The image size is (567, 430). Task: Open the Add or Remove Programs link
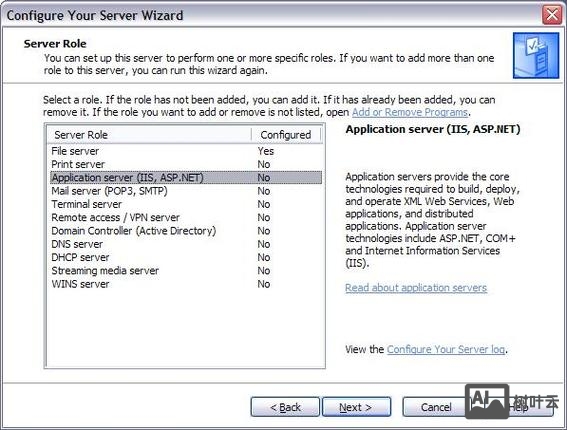pos(410,112)
